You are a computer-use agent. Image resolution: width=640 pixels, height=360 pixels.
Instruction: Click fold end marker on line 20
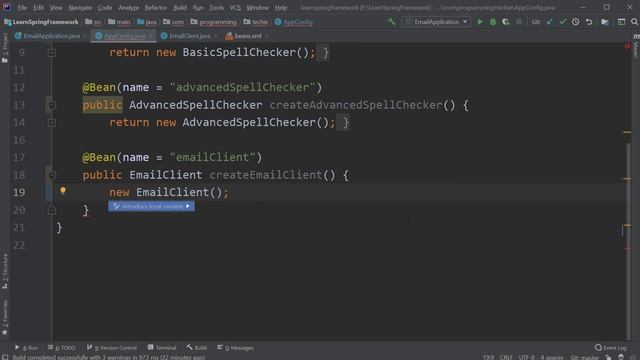[x=52, y=210]
